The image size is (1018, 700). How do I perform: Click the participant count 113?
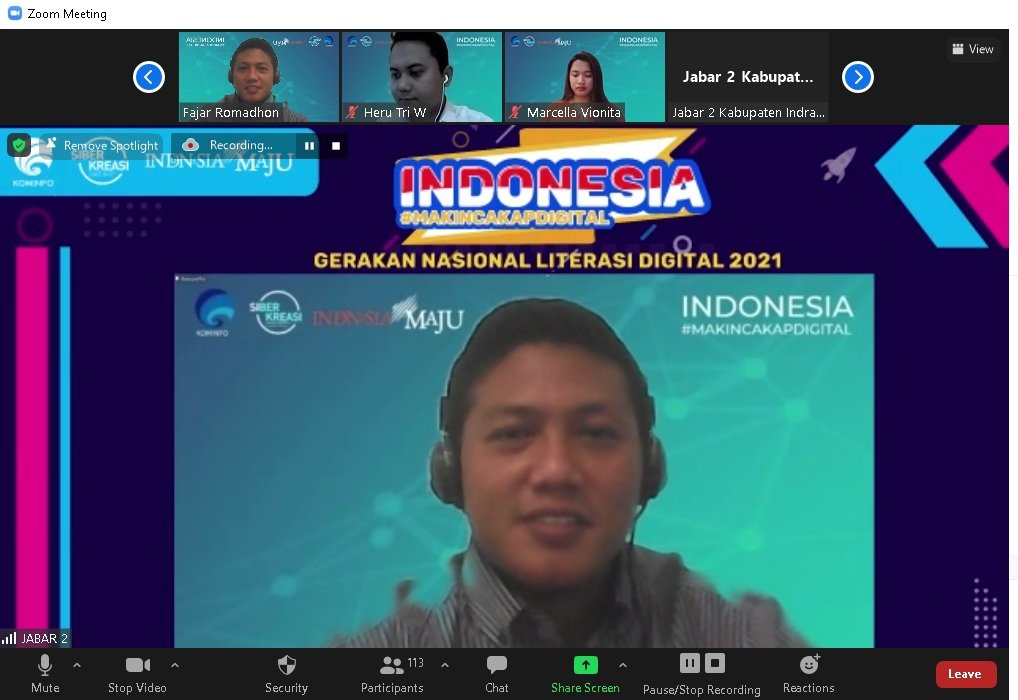coord(416,663)
